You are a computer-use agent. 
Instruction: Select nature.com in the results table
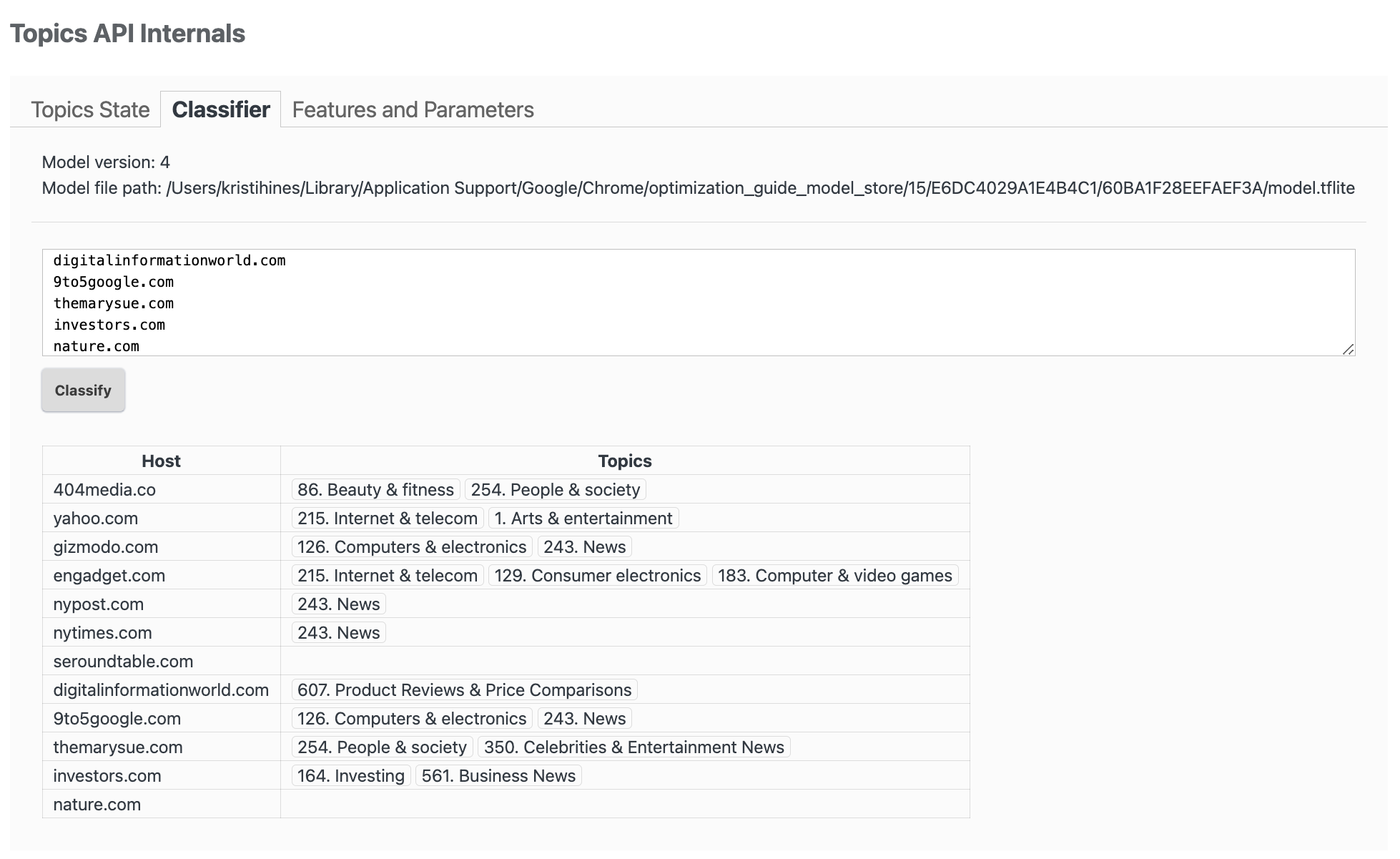point(161,804)
